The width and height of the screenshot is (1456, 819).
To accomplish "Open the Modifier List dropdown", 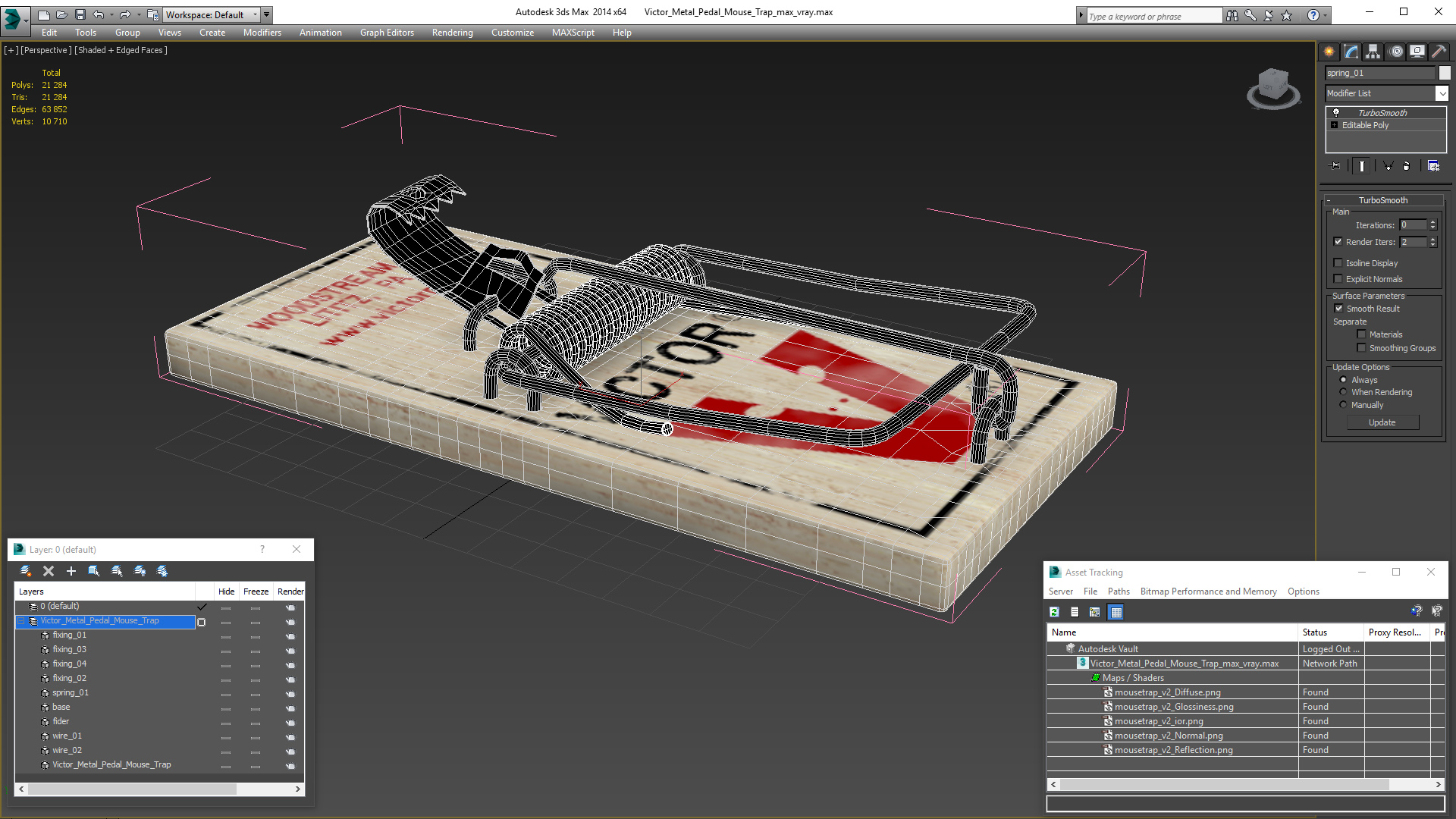I will click(1442, 93).
